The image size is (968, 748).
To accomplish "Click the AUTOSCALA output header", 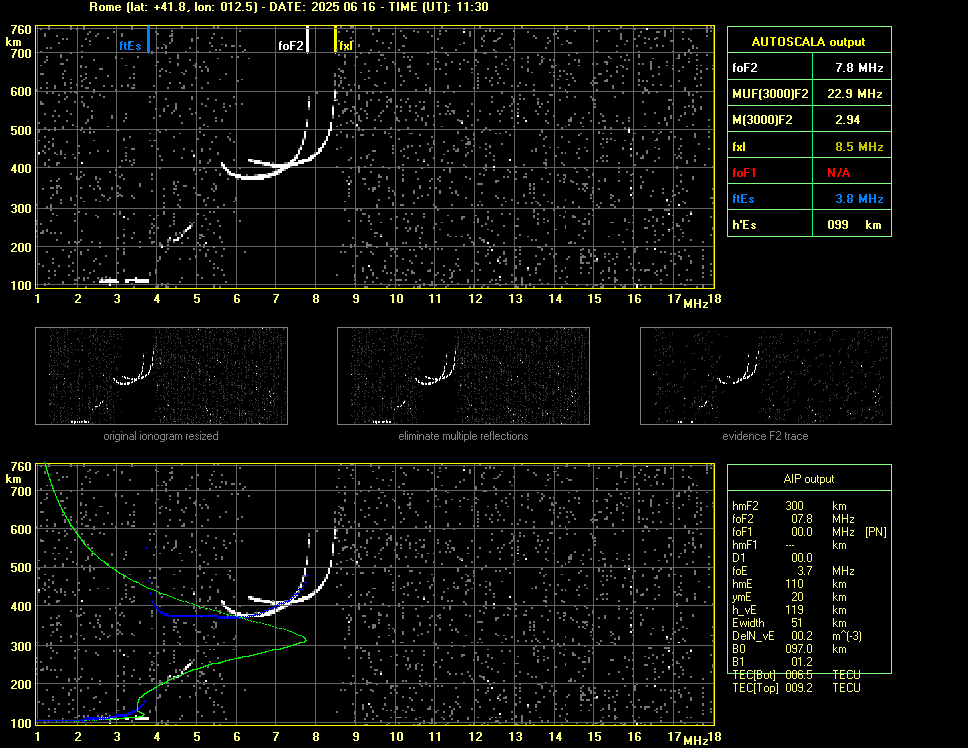I will coord(809,42).
